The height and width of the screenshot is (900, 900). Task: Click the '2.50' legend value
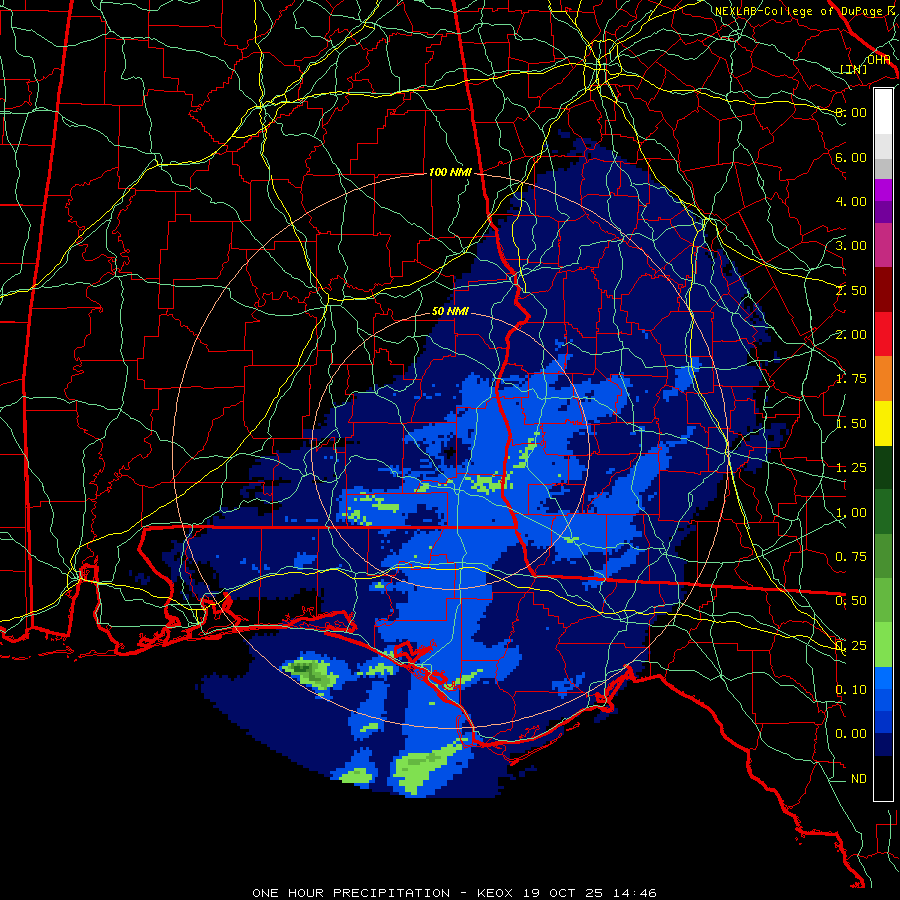click(x=851, y=290)
